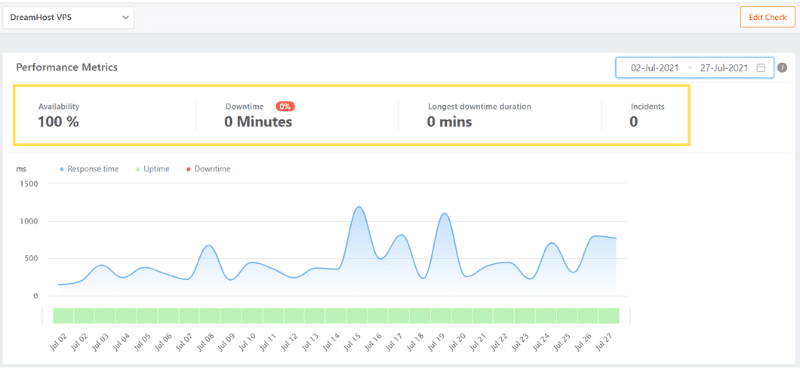Click the green uptime bar segment for Jul 27
Screen dimensions: 800x370
pos(609,315)
